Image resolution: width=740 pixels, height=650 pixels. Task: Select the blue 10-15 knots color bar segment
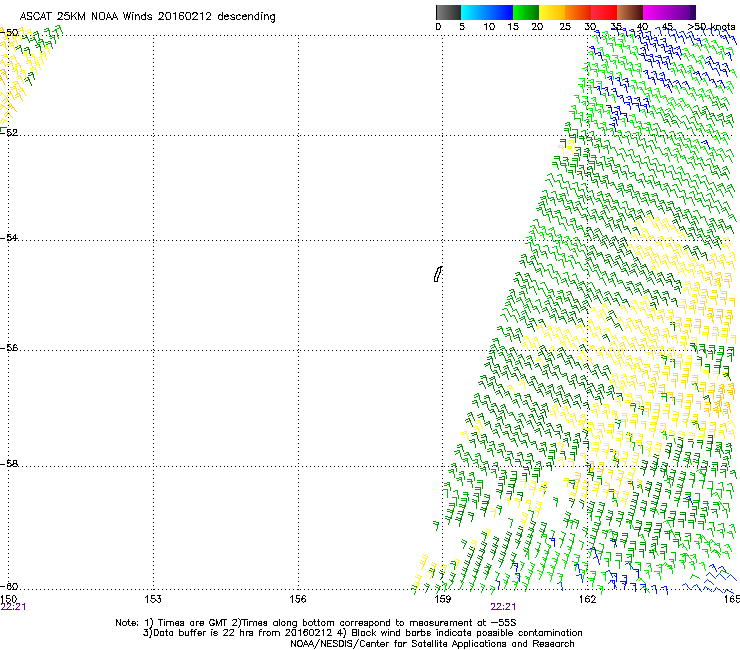click(x=500, y=12)
